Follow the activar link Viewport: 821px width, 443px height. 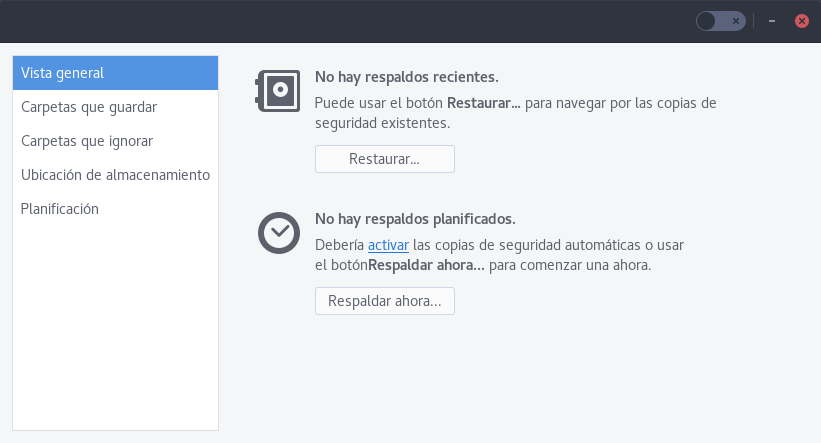click(388, 245)
